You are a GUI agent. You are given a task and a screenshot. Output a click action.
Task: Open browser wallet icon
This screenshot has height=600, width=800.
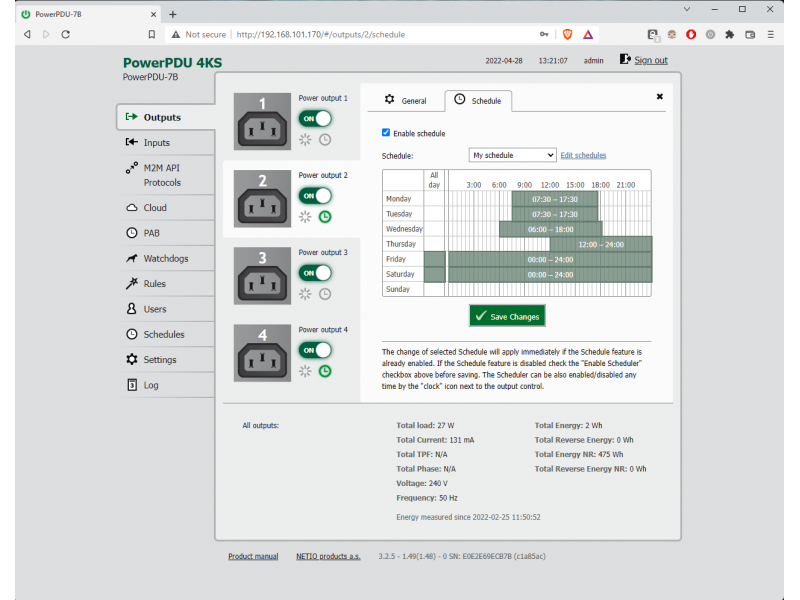[x=750, y=34]
